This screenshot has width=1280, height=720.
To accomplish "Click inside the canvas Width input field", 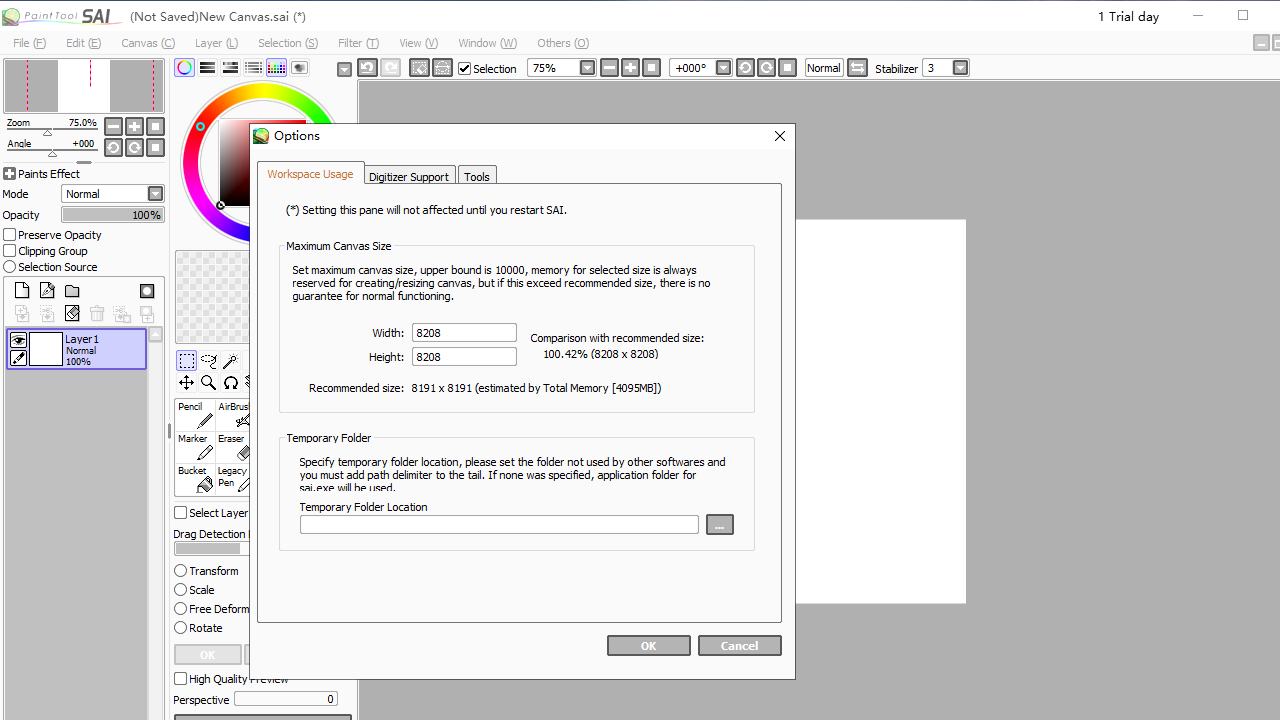I will tap(463, 332).
